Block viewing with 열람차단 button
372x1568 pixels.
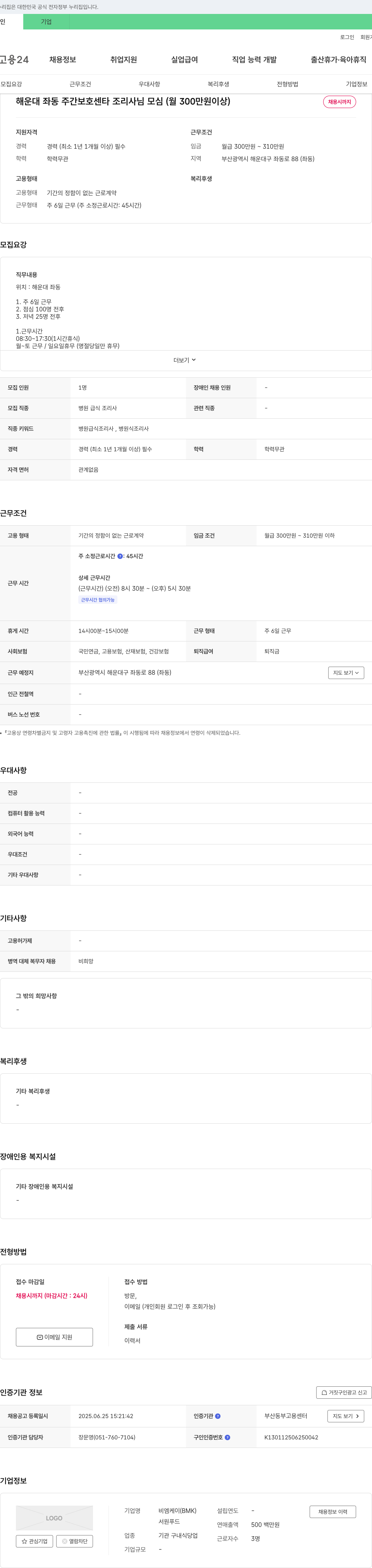pyautogui.click(x=74, y=1542)
